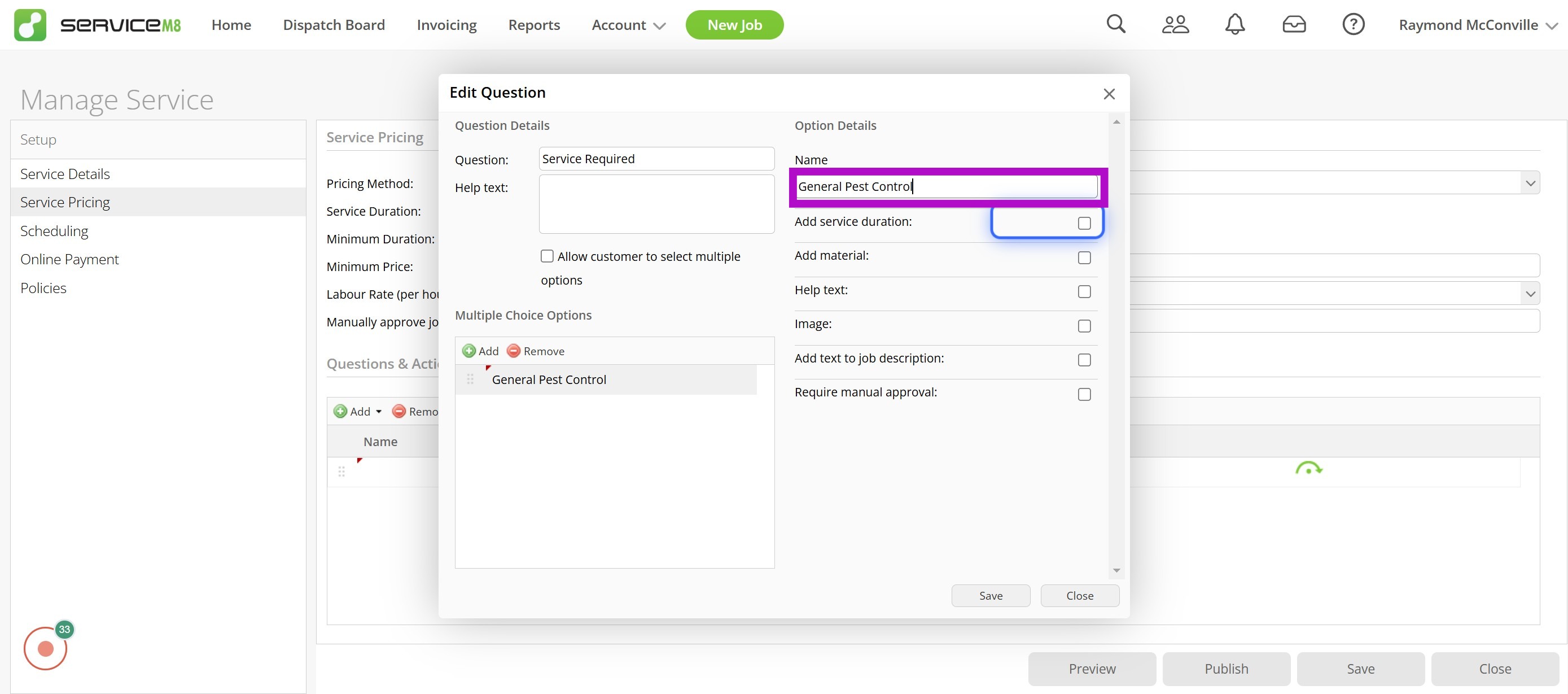Click Close in Edit Question dialog
The width and height of the screenshot is (1568, 694).
coord(1079,595)
